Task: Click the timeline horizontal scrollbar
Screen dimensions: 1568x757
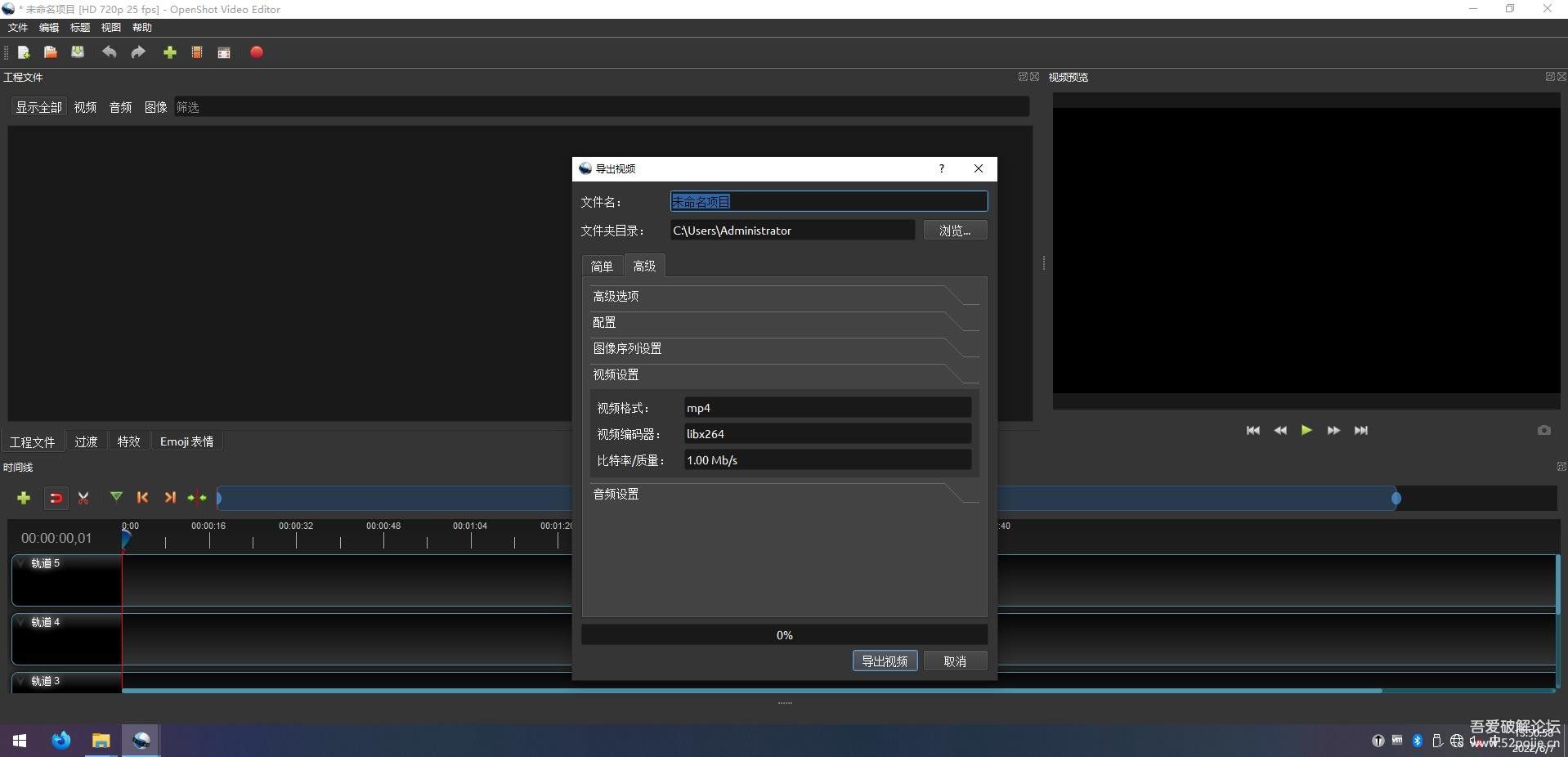Action: pos(752,691)
